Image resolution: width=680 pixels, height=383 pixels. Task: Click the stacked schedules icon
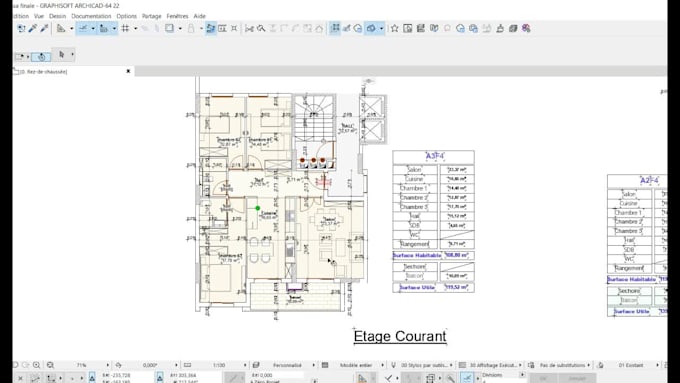click(420, 29)
